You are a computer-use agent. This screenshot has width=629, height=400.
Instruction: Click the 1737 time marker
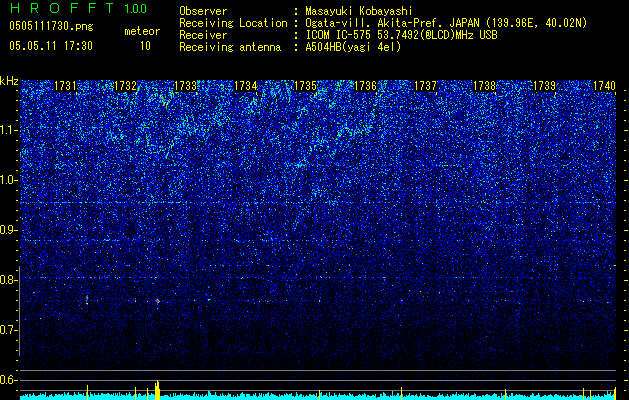coord(425,86)
